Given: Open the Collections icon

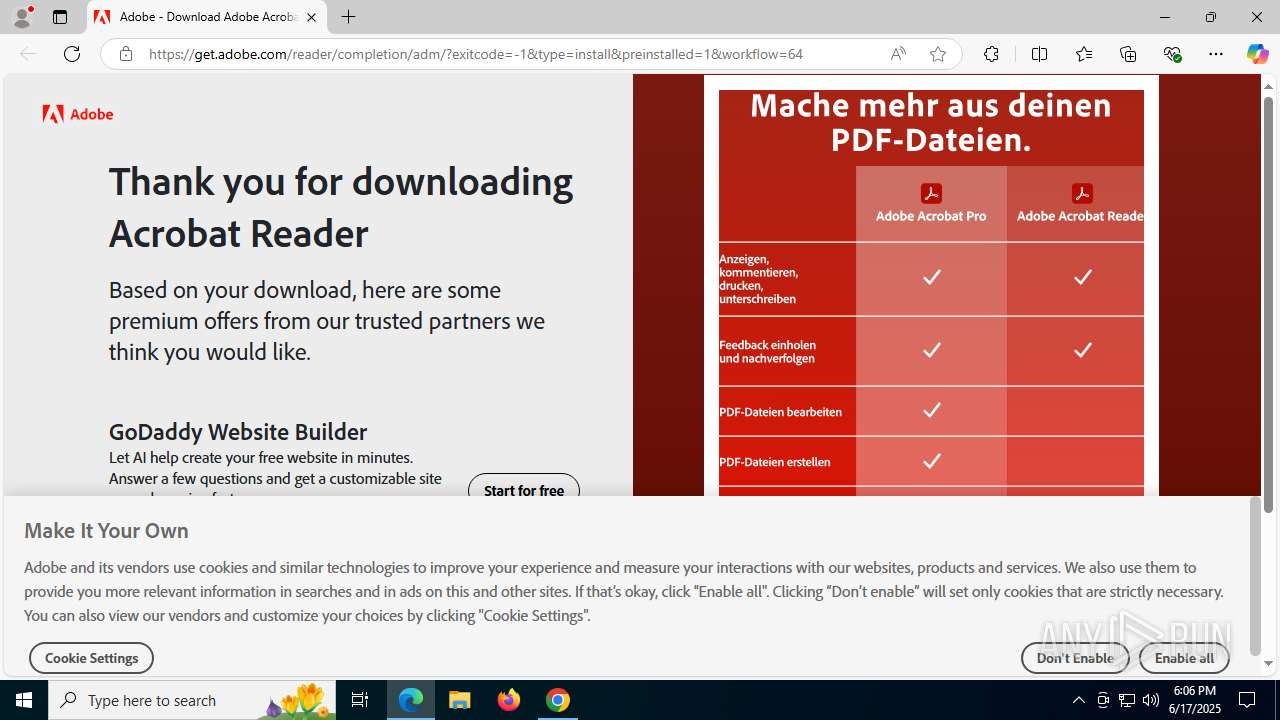Looking at the screenshot, I should pyautogui.click(x=1128, y=54).
